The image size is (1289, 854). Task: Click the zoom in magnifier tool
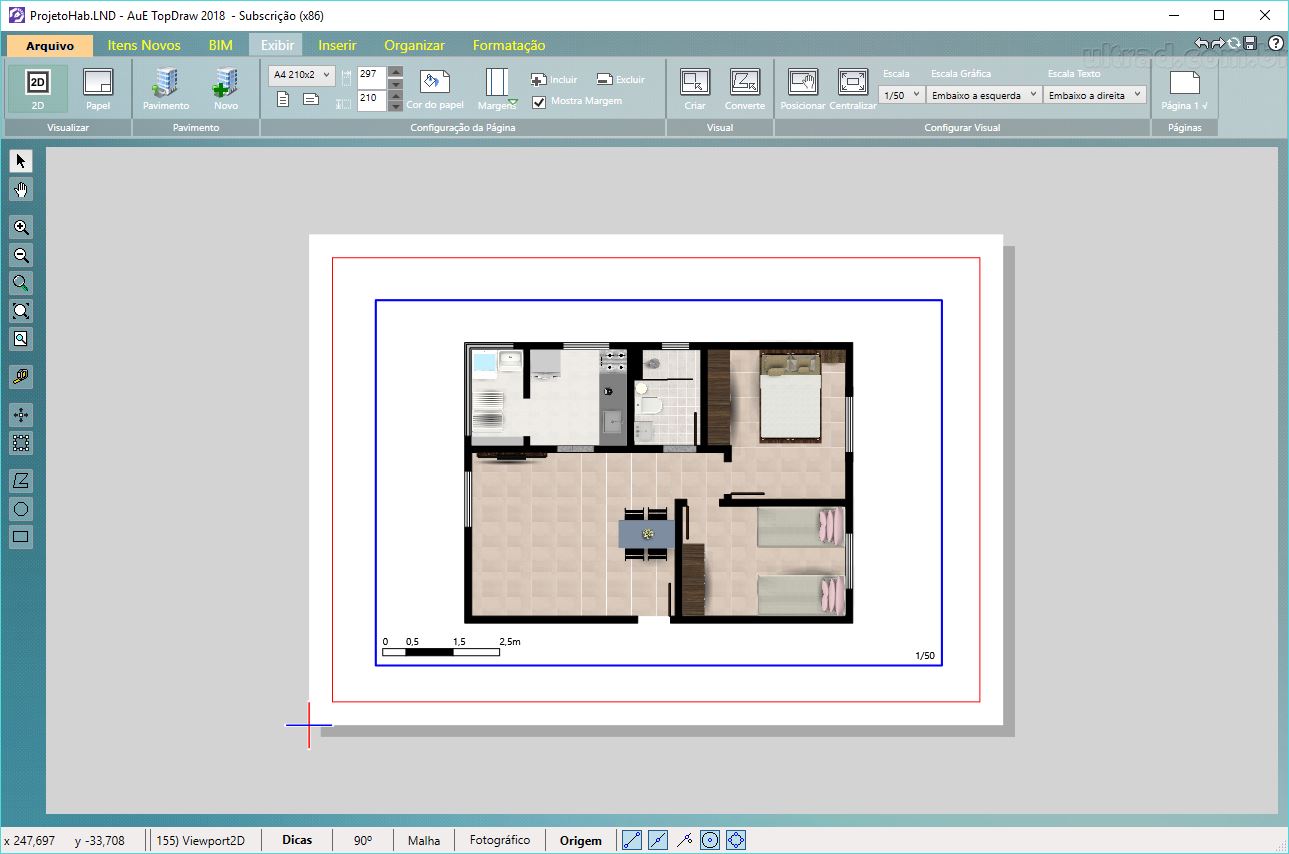21,227
